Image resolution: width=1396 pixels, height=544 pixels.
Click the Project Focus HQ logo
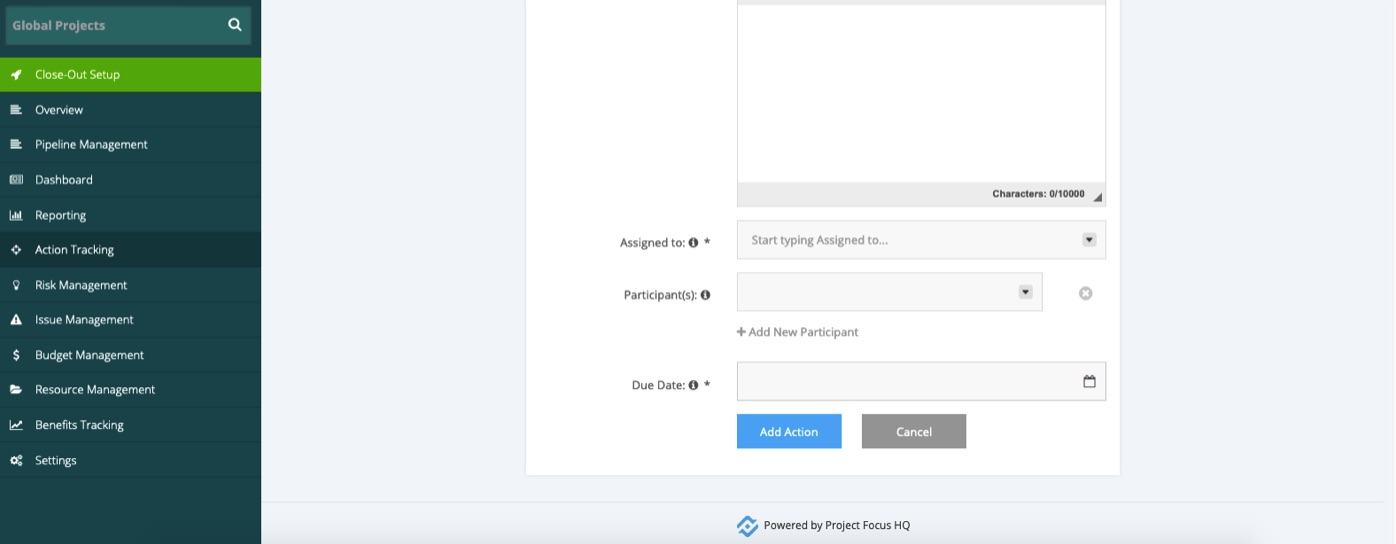pyautogui.click(x=747, y=526)
